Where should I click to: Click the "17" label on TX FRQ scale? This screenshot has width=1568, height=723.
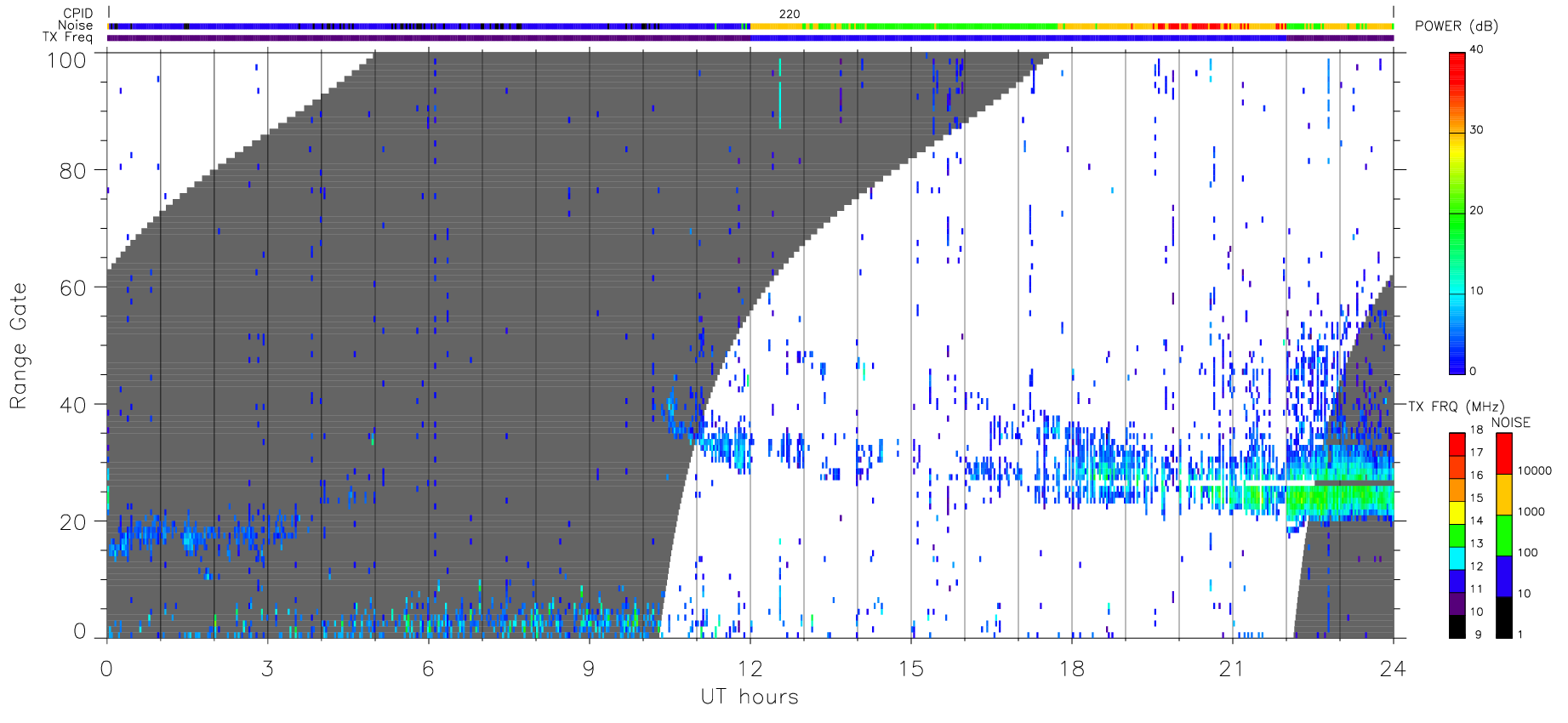point(1476,453)
